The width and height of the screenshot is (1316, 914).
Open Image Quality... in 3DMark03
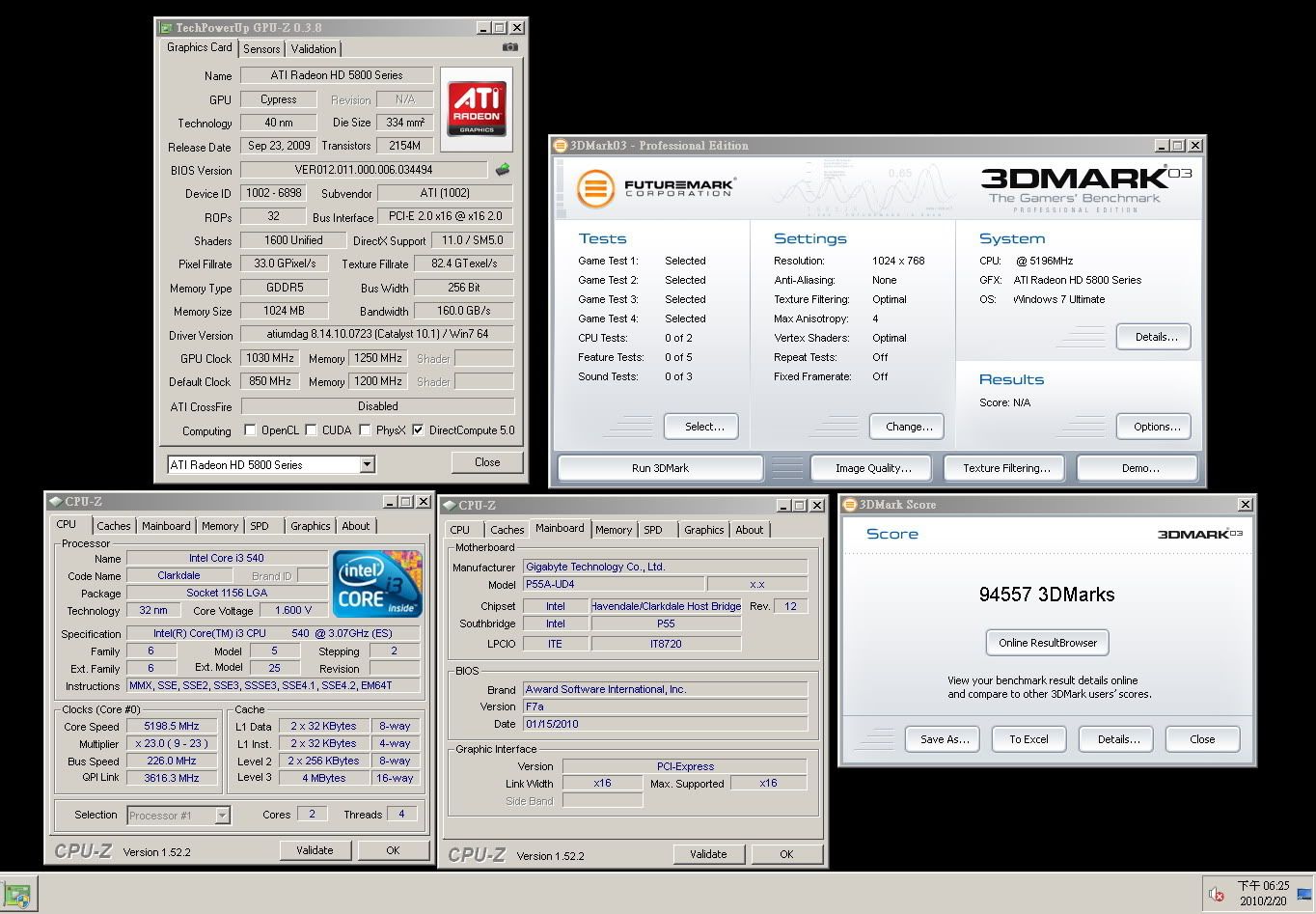tap(873, 468)
